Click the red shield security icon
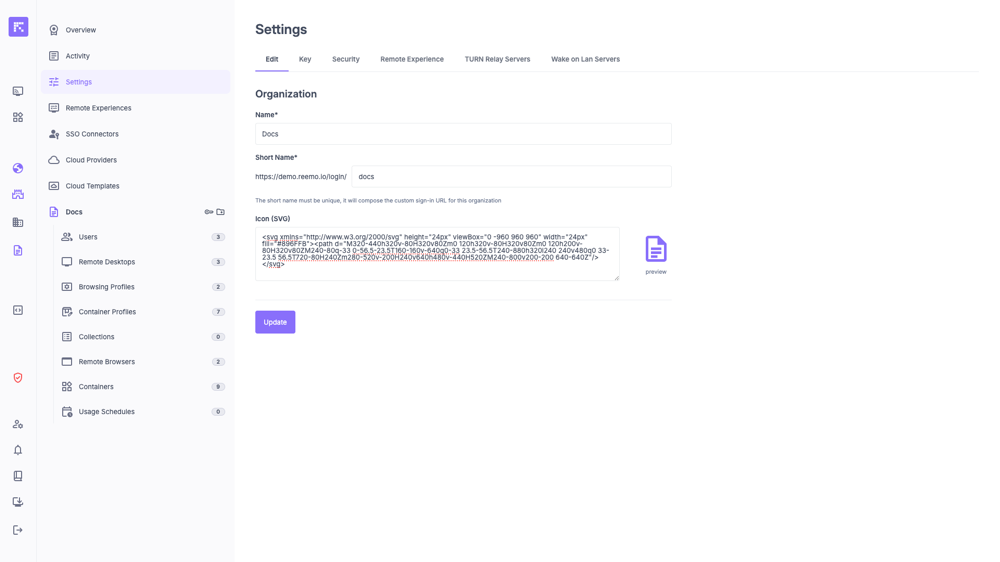 point(18,378)
